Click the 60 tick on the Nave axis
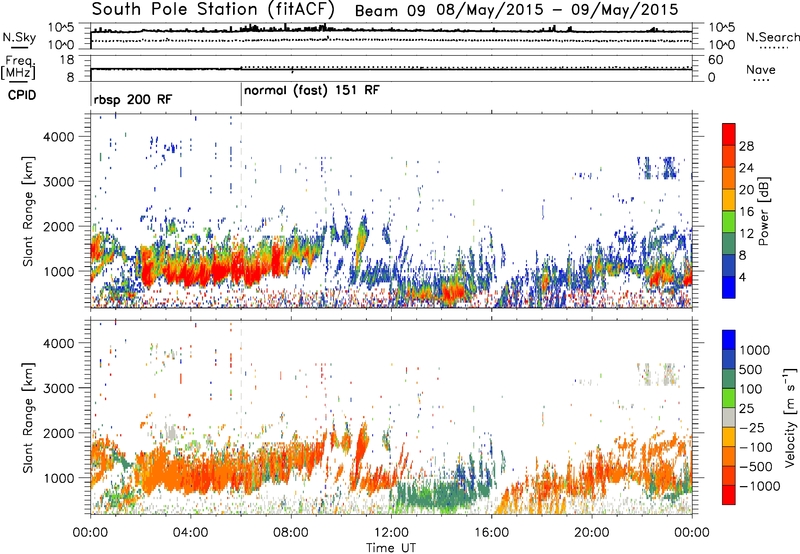Screen dimensions: 800x554 pyautogui.click(x=716, y=60)
